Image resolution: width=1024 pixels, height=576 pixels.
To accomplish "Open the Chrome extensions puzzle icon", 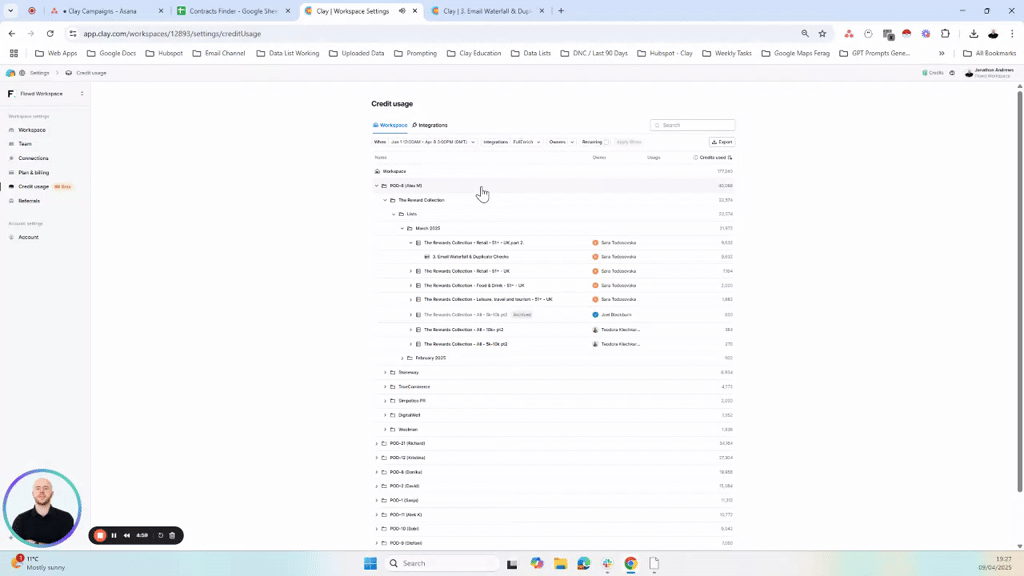I will 945,33.
